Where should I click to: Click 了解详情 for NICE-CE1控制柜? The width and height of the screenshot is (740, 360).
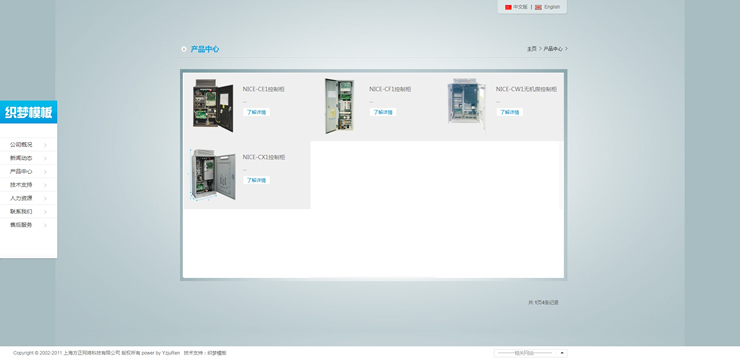click(x=256, y=112)
